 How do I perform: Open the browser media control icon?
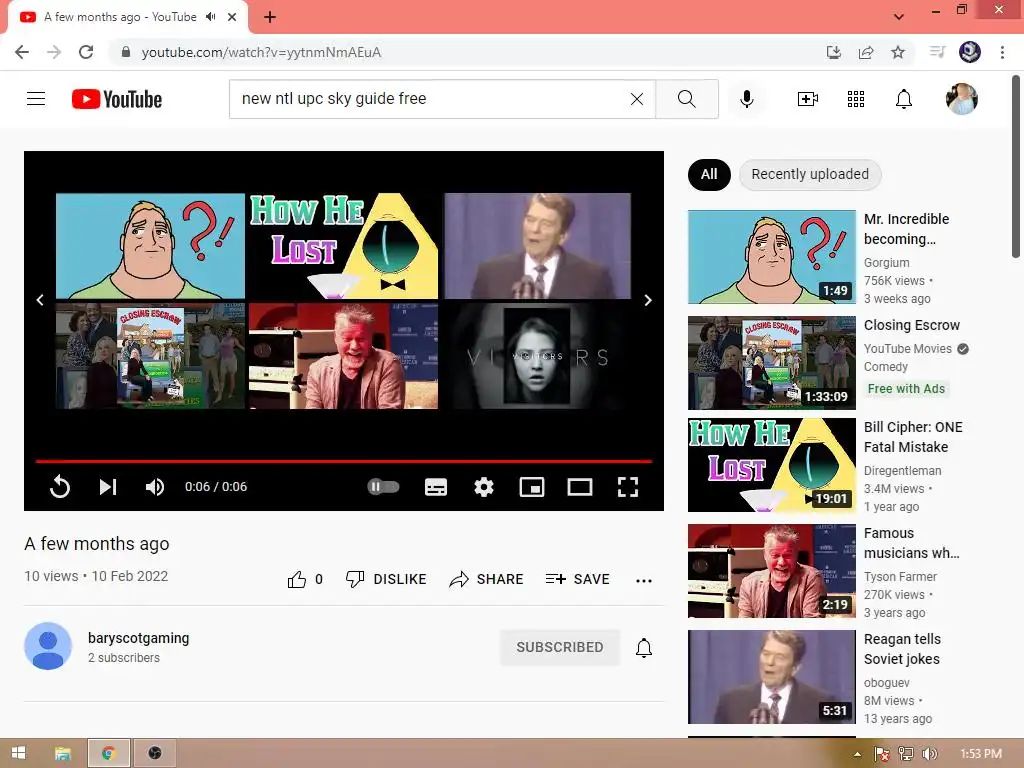click(937, 52)
